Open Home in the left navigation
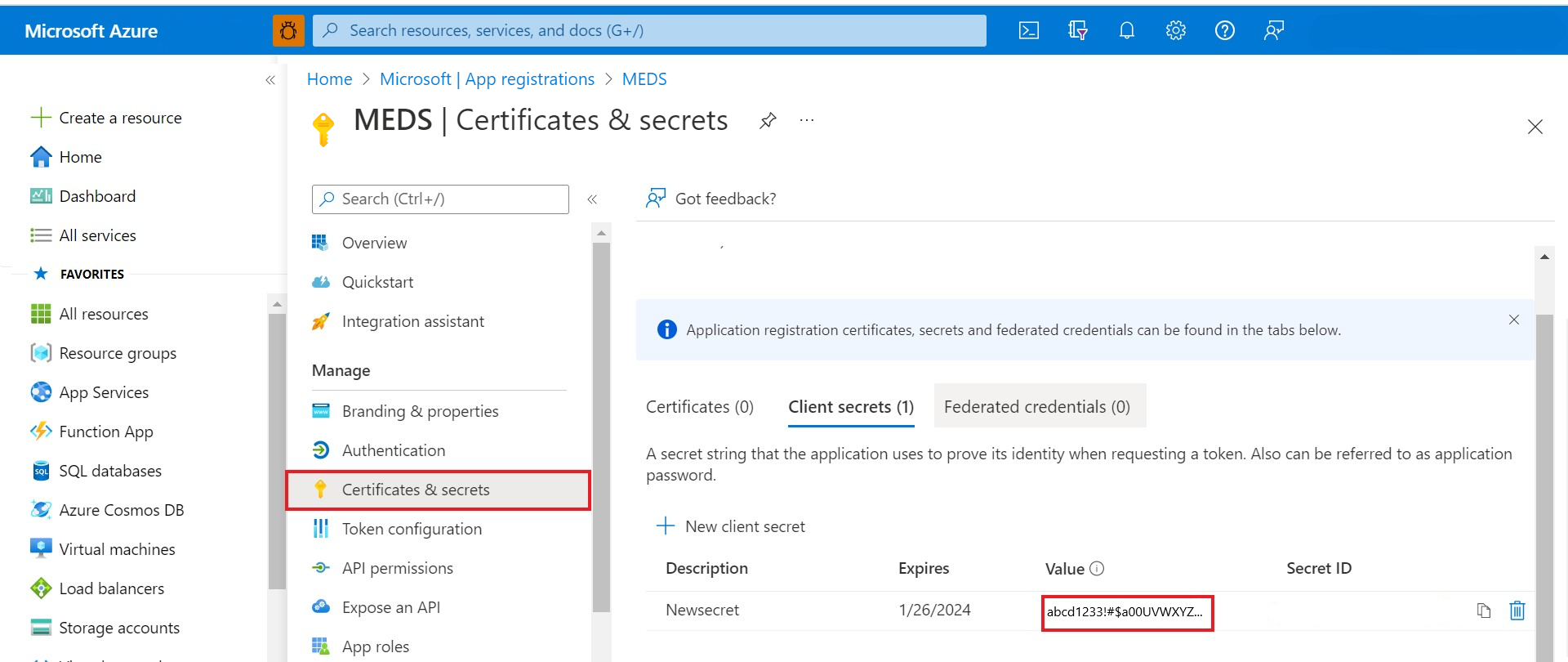This screenshot has width=1568, height=662. click(66, 157)
